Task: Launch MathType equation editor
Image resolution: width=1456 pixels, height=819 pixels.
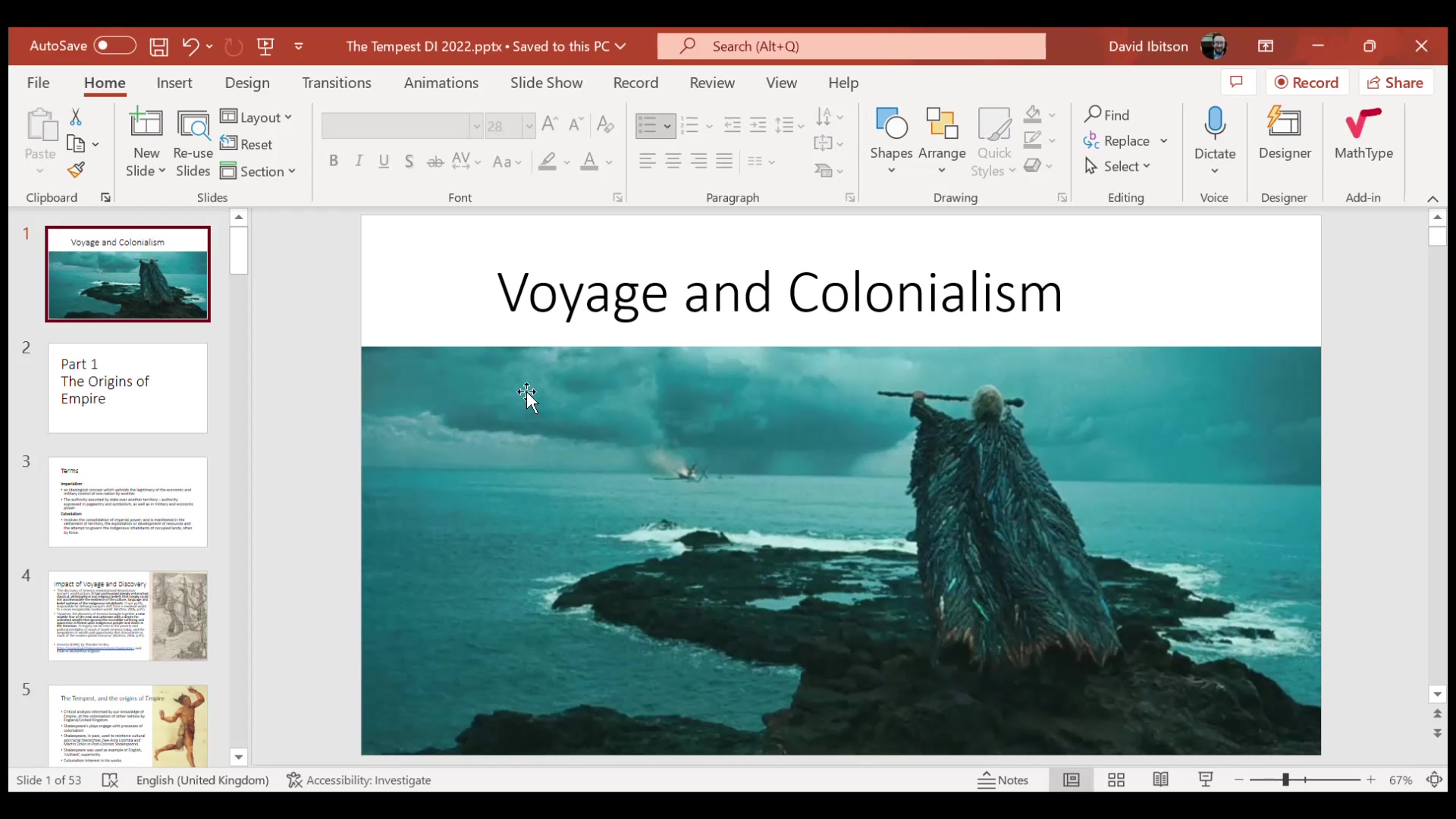Action: pos(1364,133)
